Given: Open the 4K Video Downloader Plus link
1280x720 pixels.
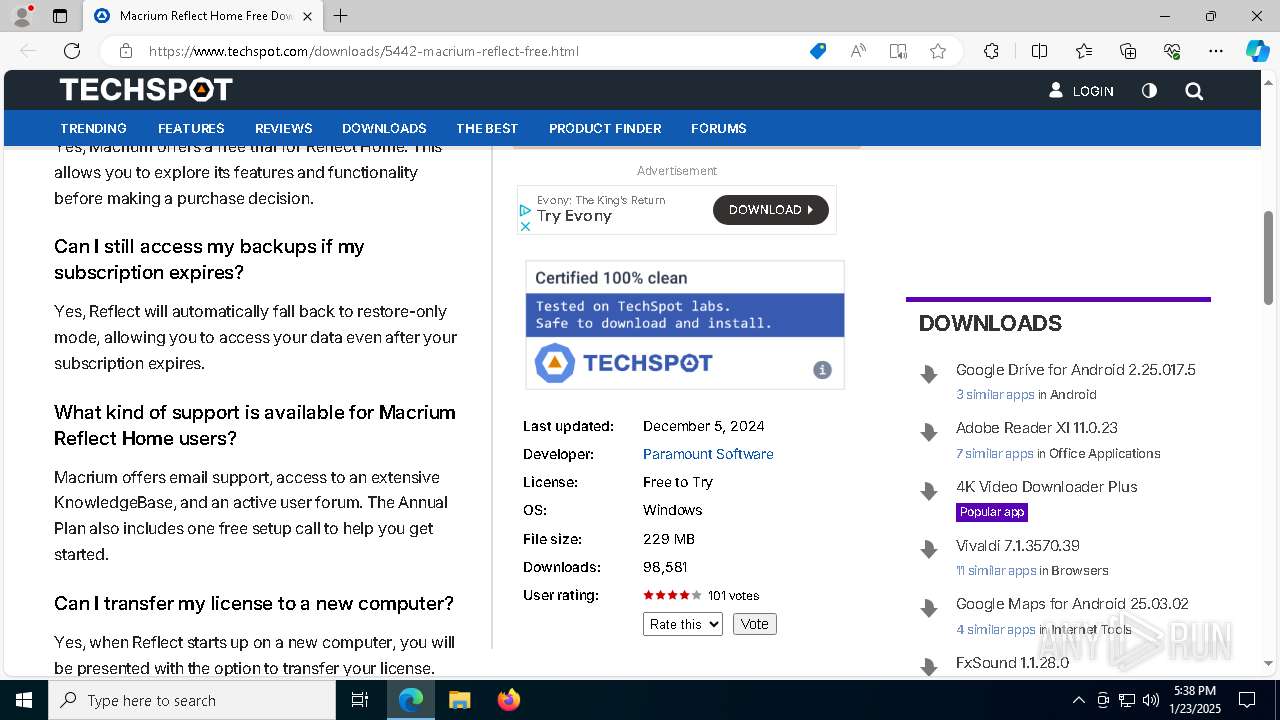Looking at the screenshot, I should [1046, 487].
